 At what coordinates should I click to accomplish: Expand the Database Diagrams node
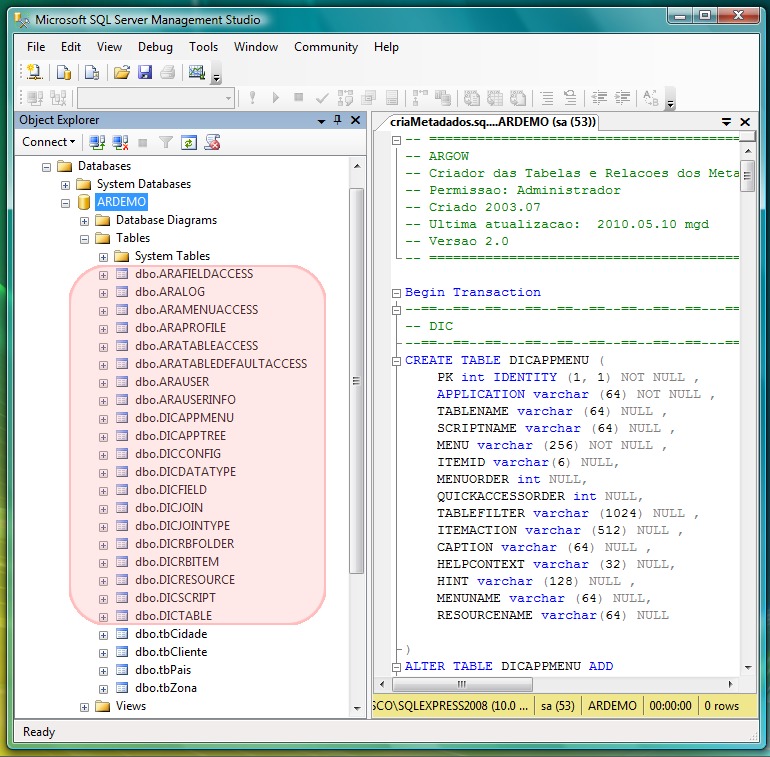tap(84, 221)
